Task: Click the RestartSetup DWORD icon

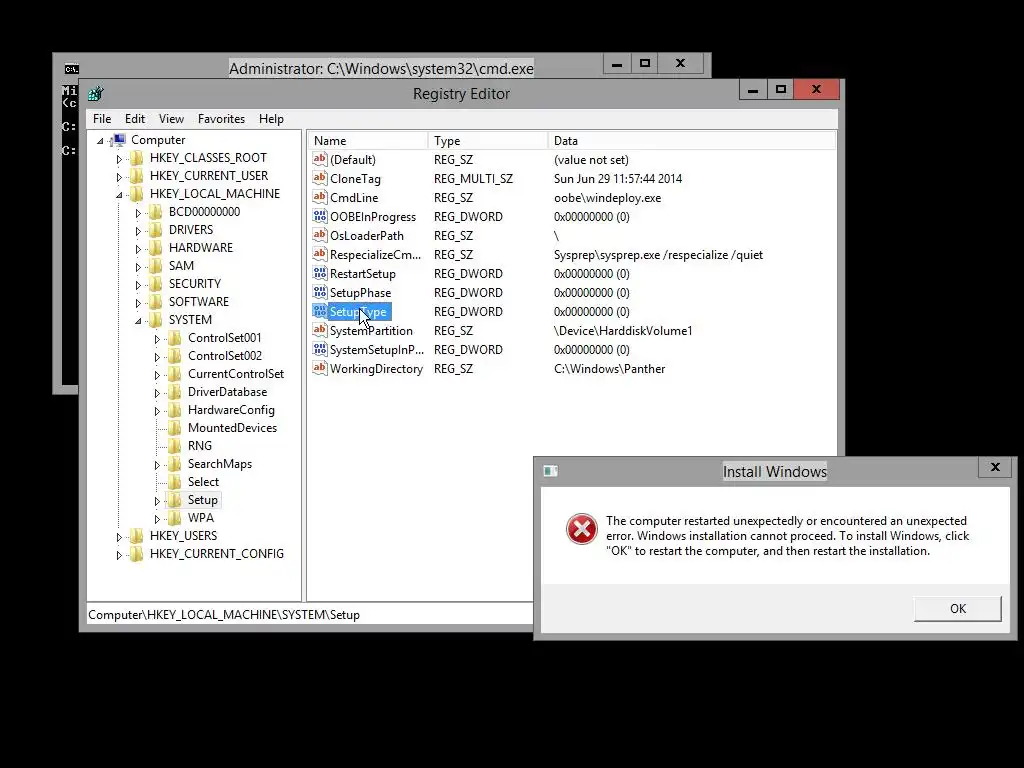Action: pyautogui.click(x=319, y=273)
